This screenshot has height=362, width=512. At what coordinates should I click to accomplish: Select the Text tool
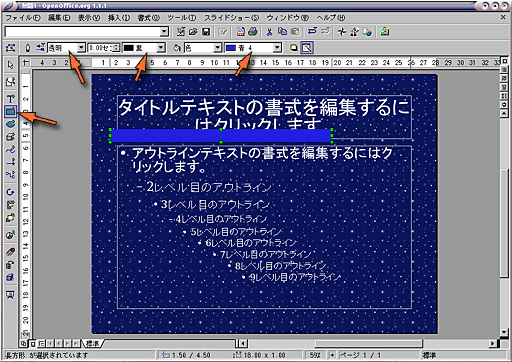click(x=10, y=99)
